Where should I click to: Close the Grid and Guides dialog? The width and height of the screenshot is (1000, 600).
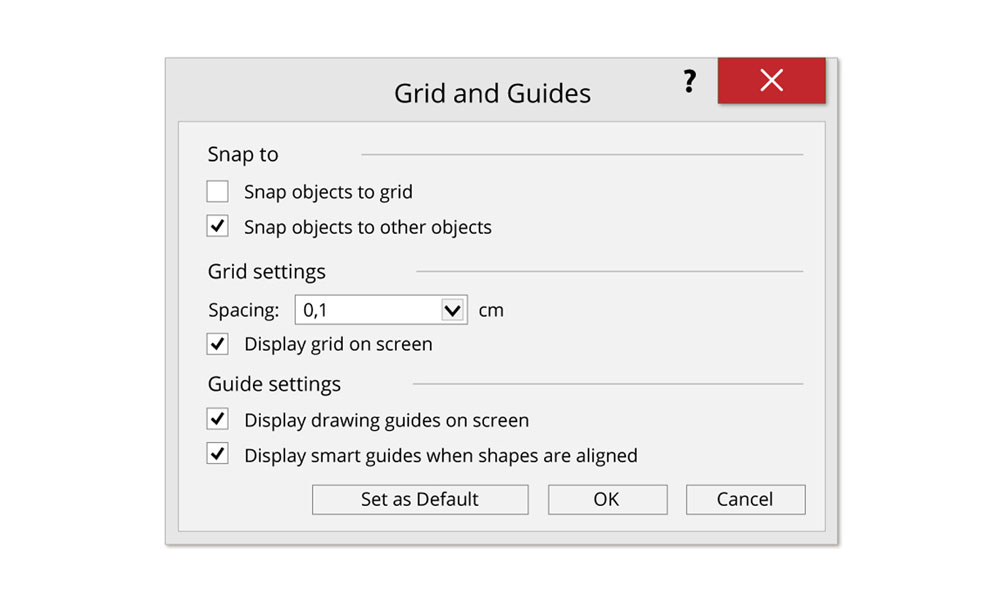[x=771, y=81]
